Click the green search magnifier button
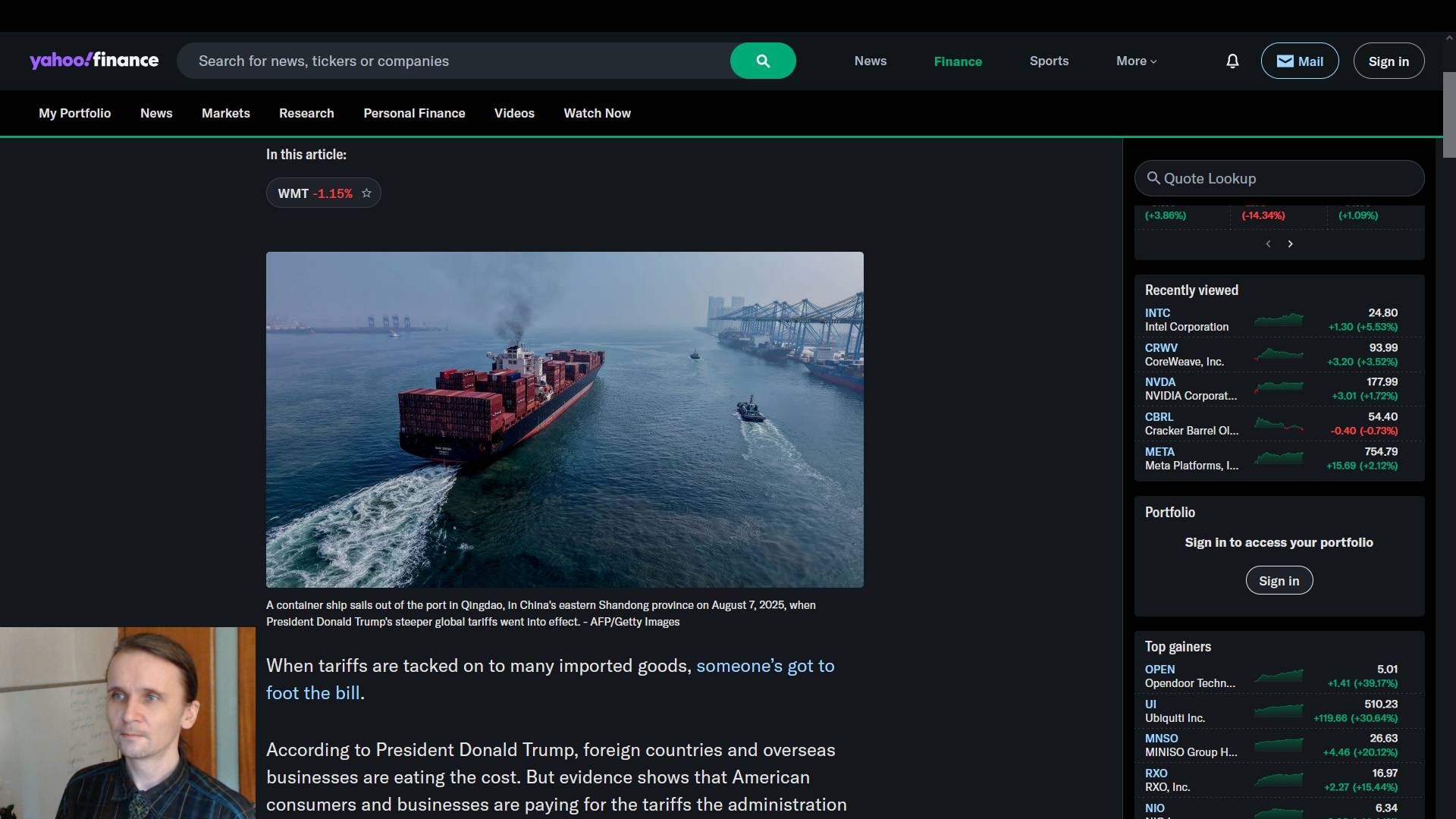The image size is (1456, 819). click(x=763, y=61)
